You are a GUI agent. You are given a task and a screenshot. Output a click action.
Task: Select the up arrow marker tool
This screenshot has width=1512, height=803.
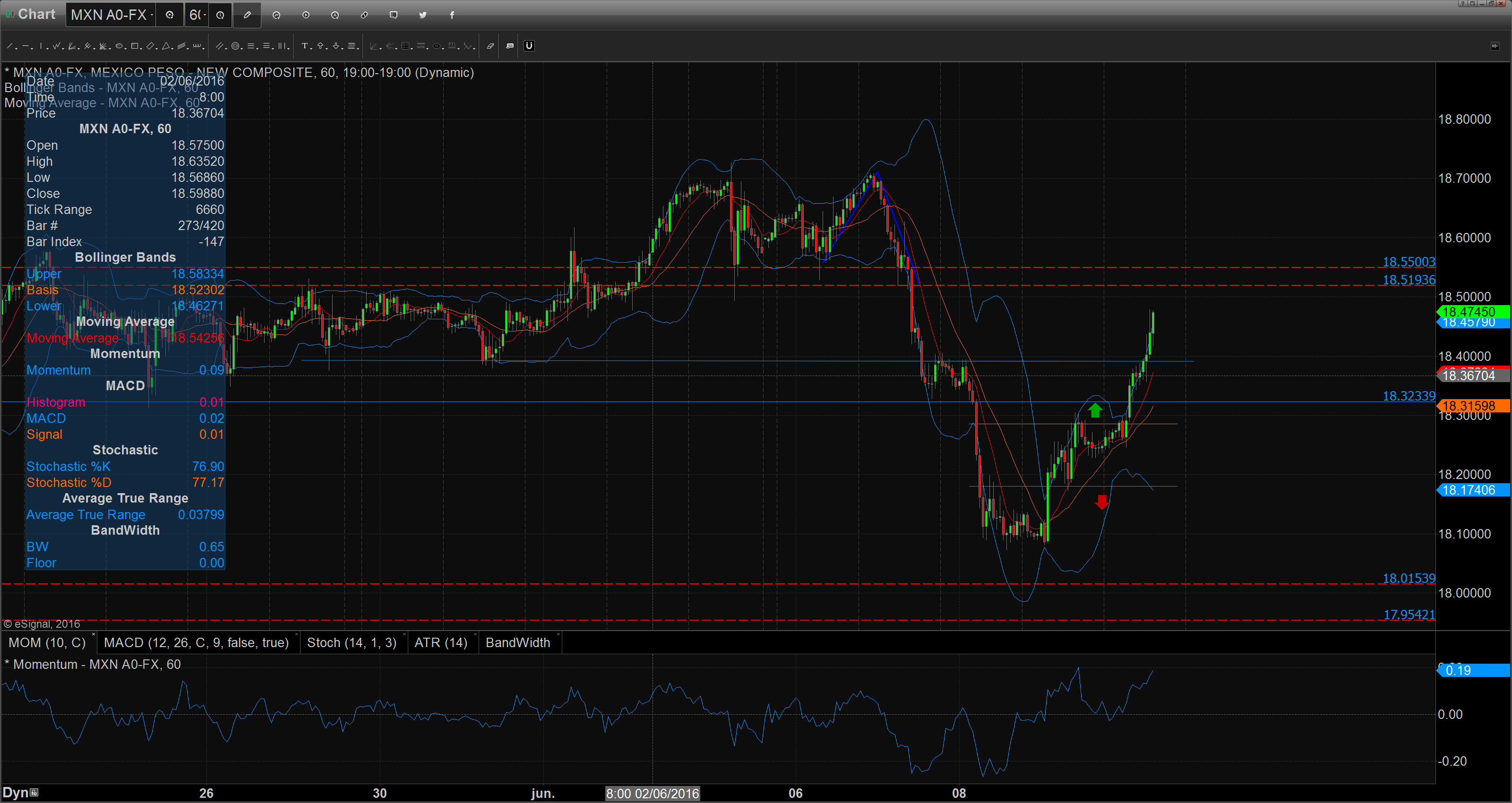pos(320,46)
